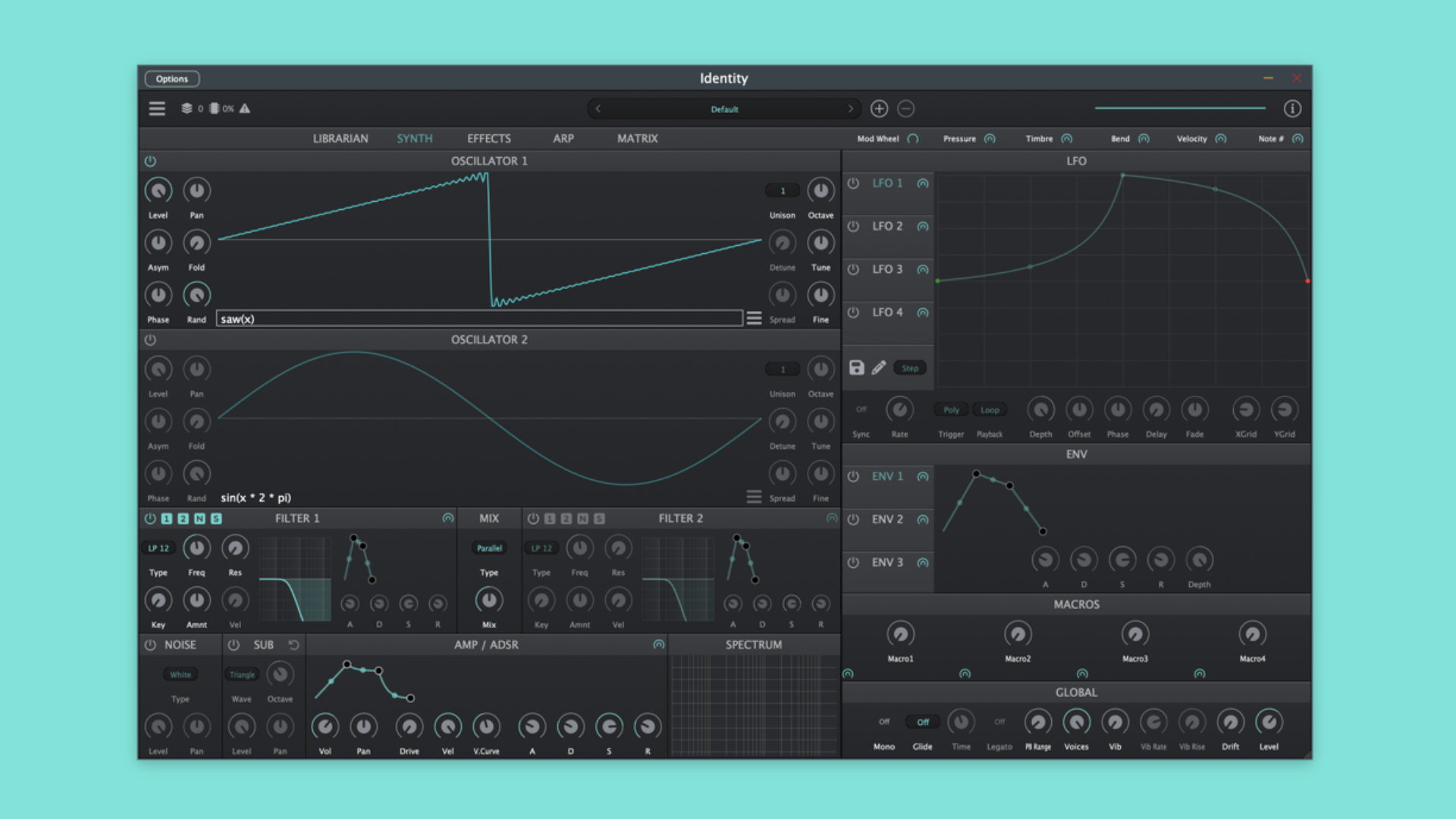Open Filter 1 type LP 12 dropdown

(x=158, y=548)
